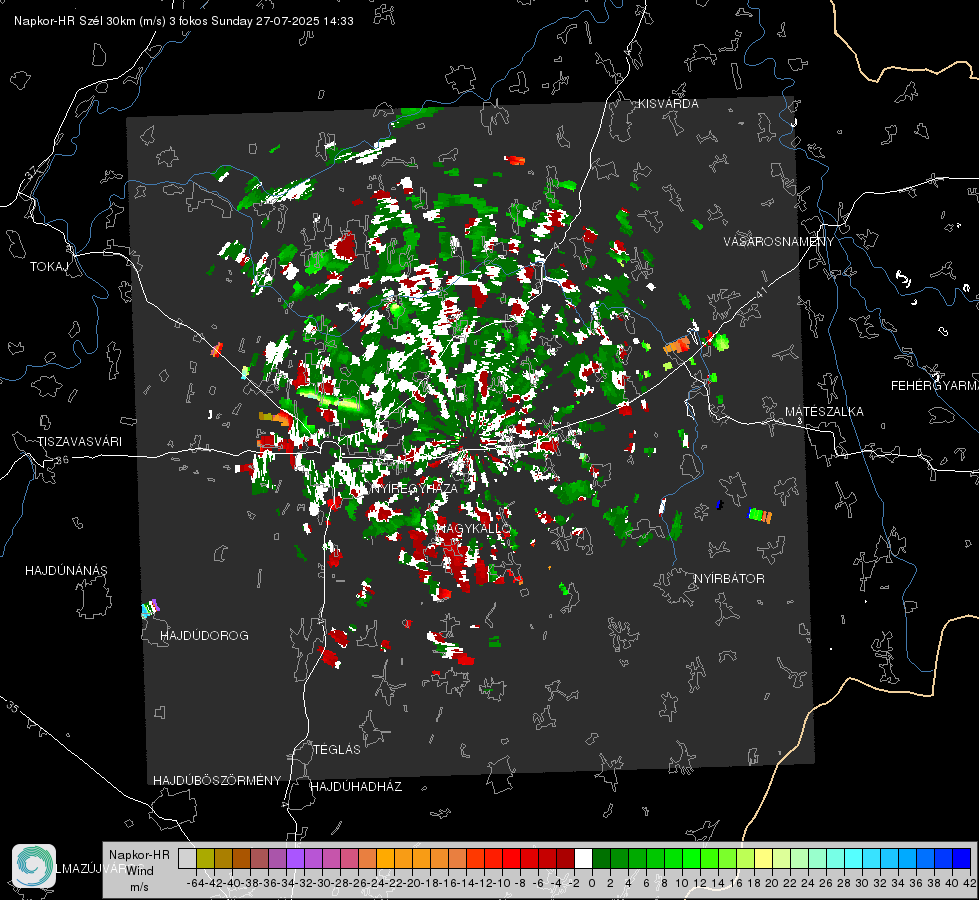Choose the orange swatch between -24 and -22
The height and width of the screenshot is (900, 979).
tap(385, 858)
